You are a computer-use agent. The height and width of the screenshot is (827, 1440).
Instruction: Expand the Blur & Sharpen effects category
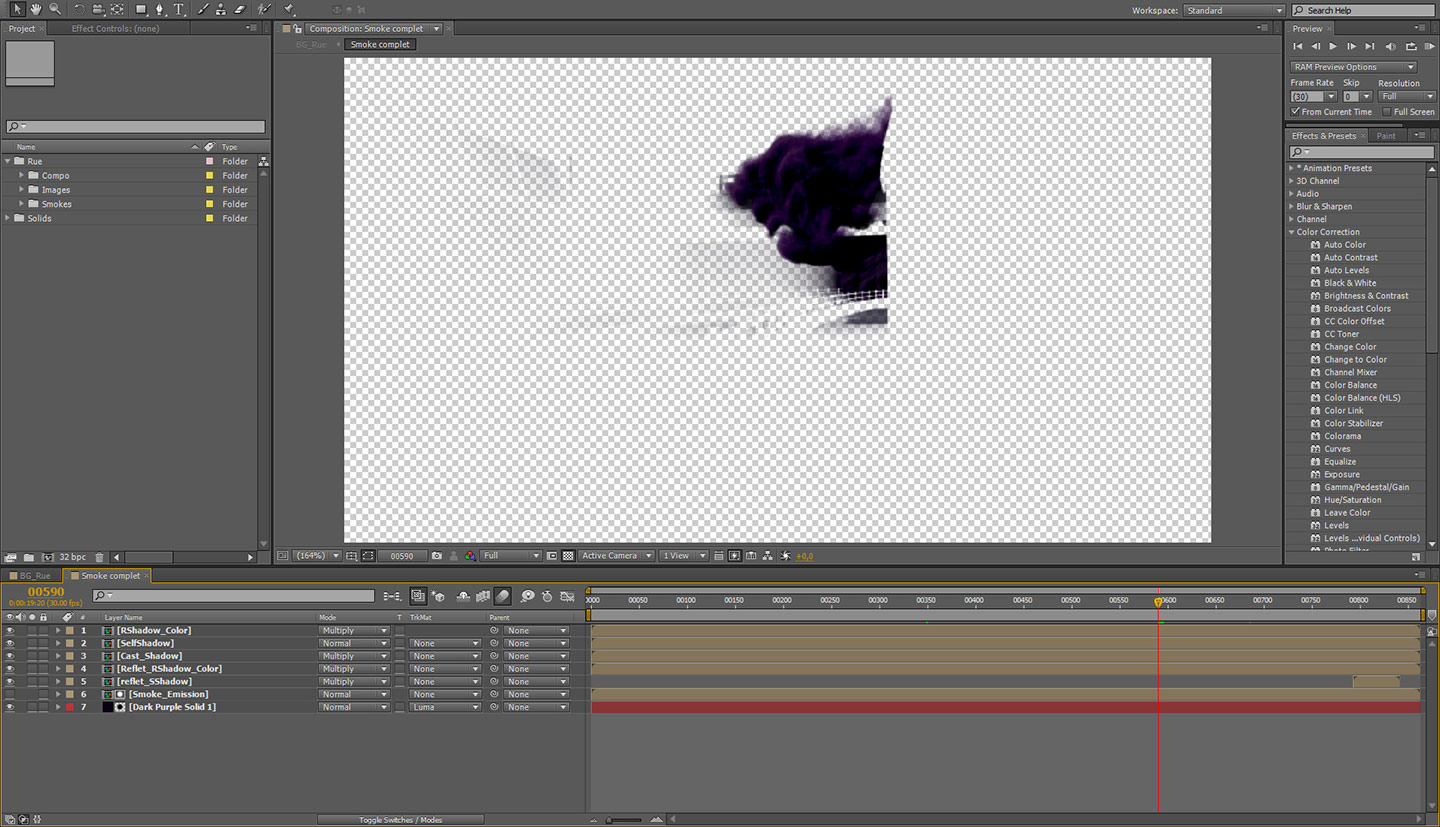coord(1292,207)
